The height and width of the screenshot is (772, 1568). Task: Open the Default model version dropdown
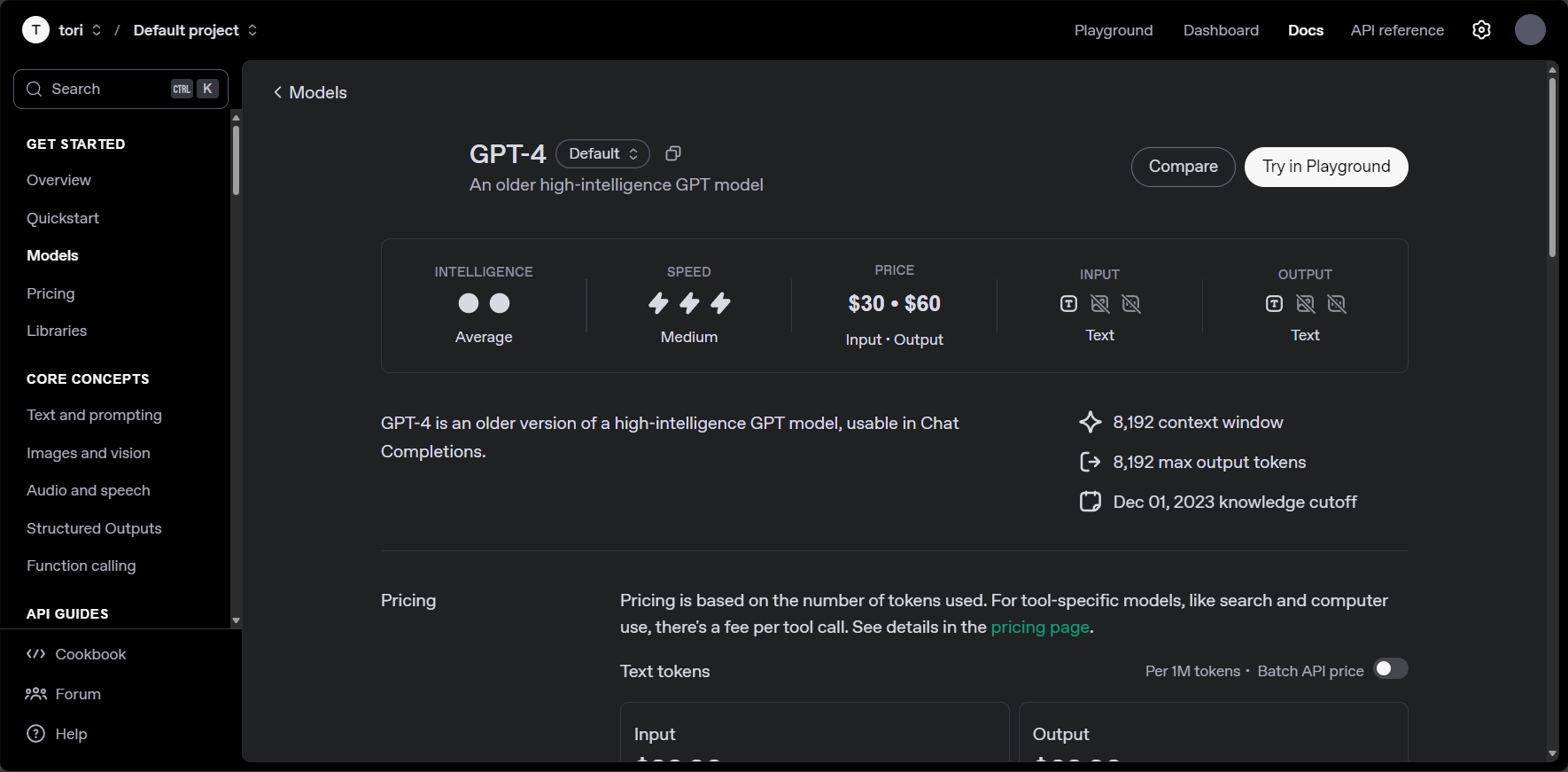pos(602,153)
